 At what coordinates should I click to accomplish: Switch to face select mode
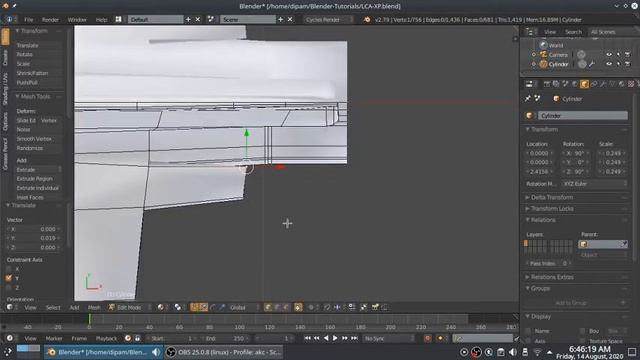286,307
